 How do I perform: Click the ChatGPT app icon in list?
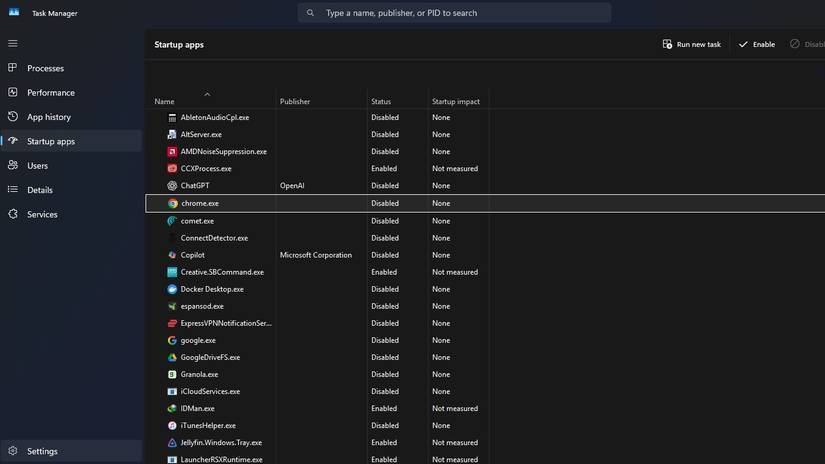(x=172, y=186)
